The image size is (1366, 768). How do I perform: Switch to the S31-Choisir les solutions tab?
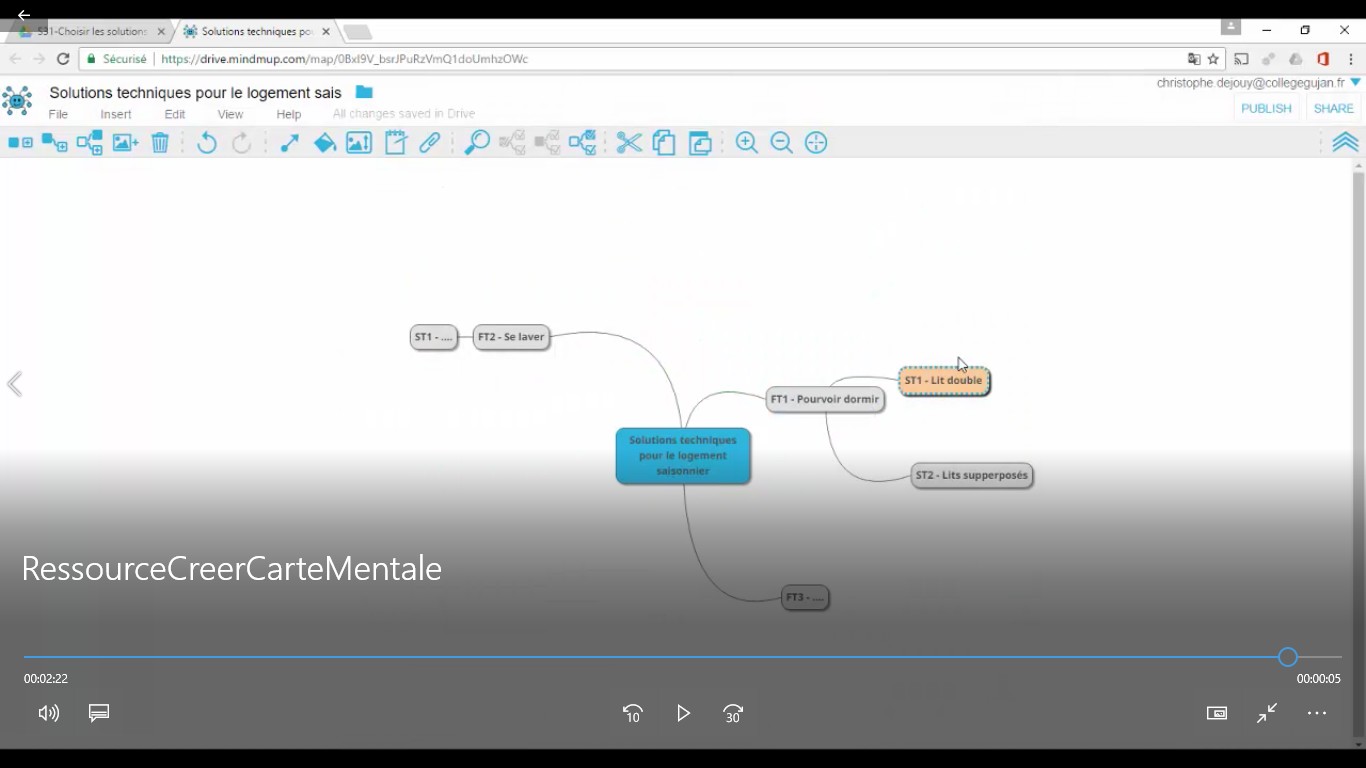(91, 31)
